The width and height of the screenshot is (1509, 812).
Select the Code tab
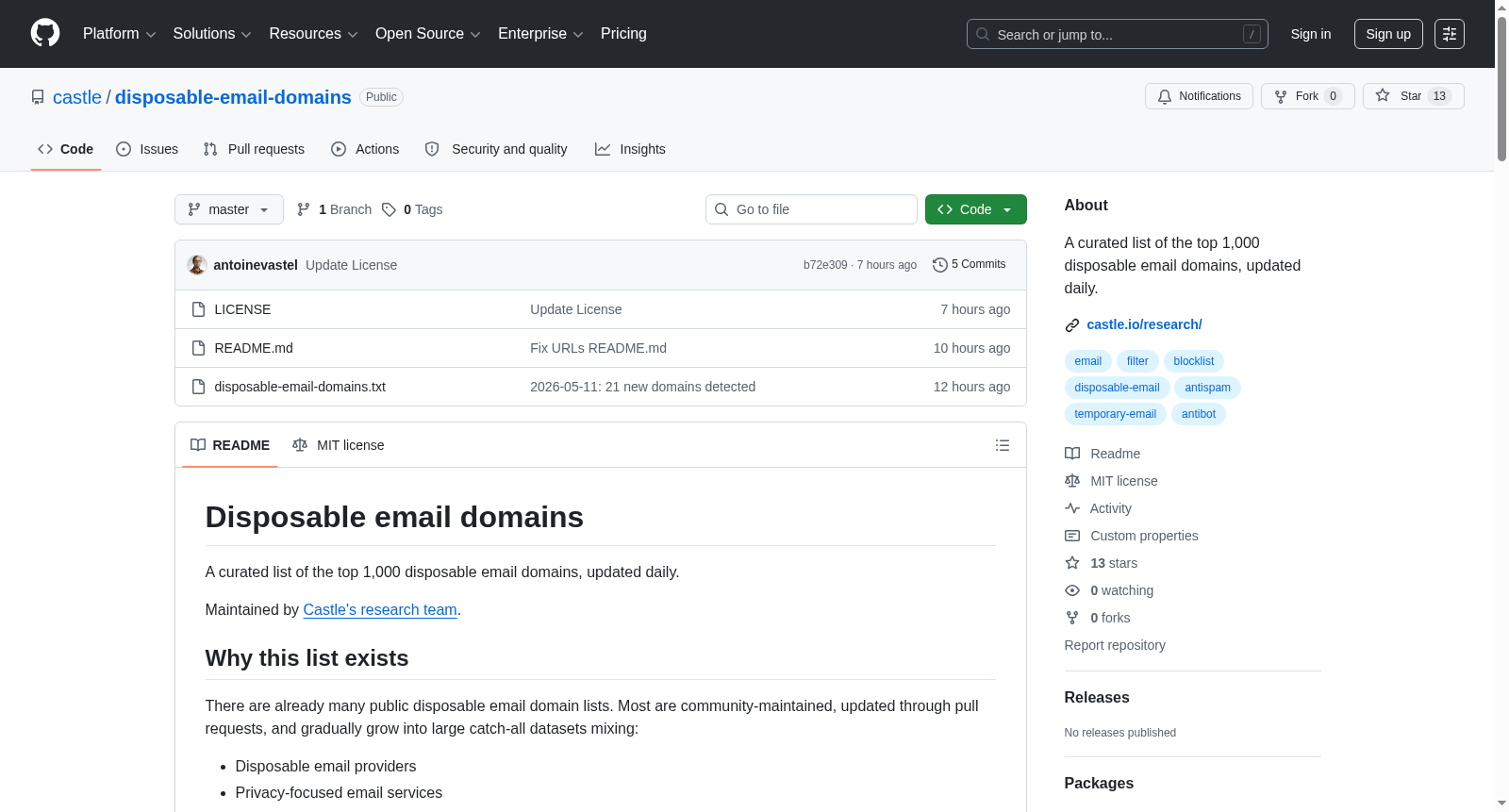click(66, 149)
